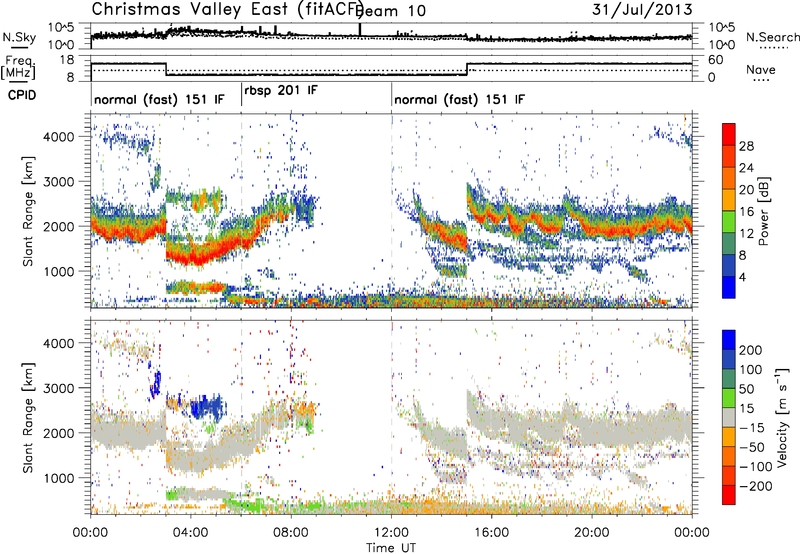The height and width of the screenshot is (554, 800).
Task: Click the red bottom of the velocity colorbar
Action: pyautogui.click(x=729, y=495)
